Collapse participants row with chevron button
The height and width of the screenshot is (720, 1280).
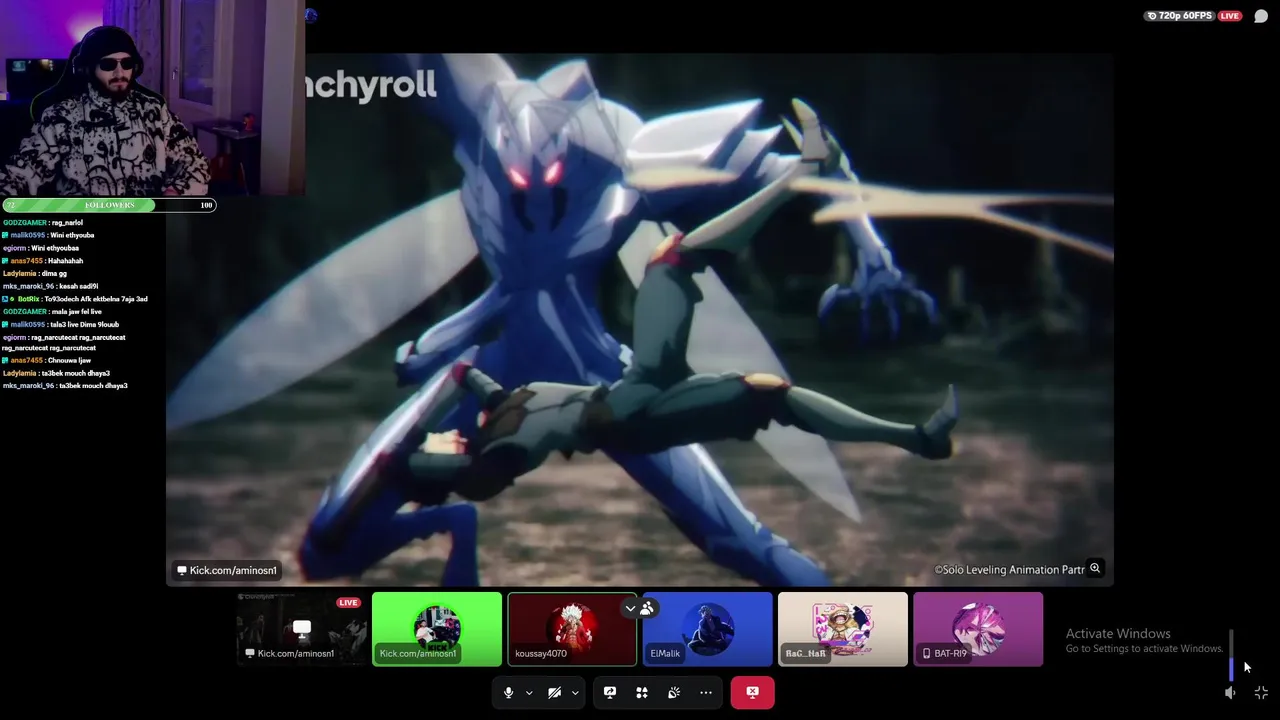pos(630,608)
